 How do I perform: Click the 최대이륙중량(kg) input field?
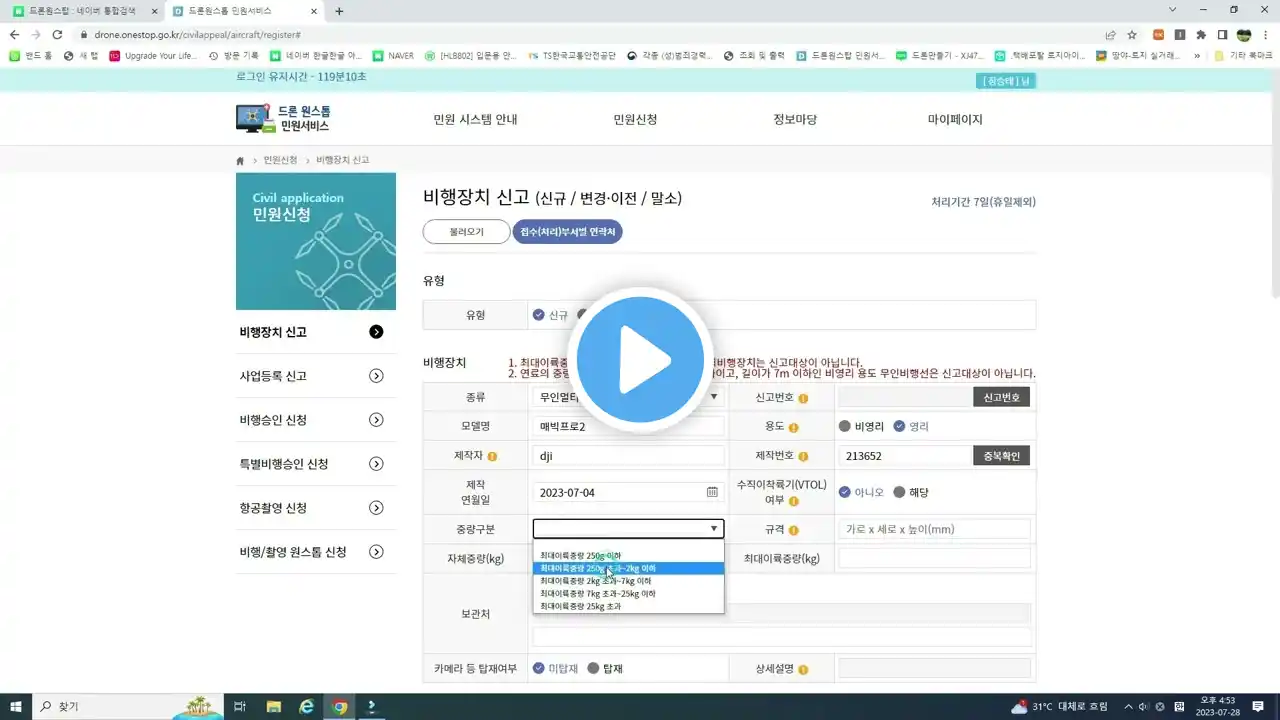934,558
